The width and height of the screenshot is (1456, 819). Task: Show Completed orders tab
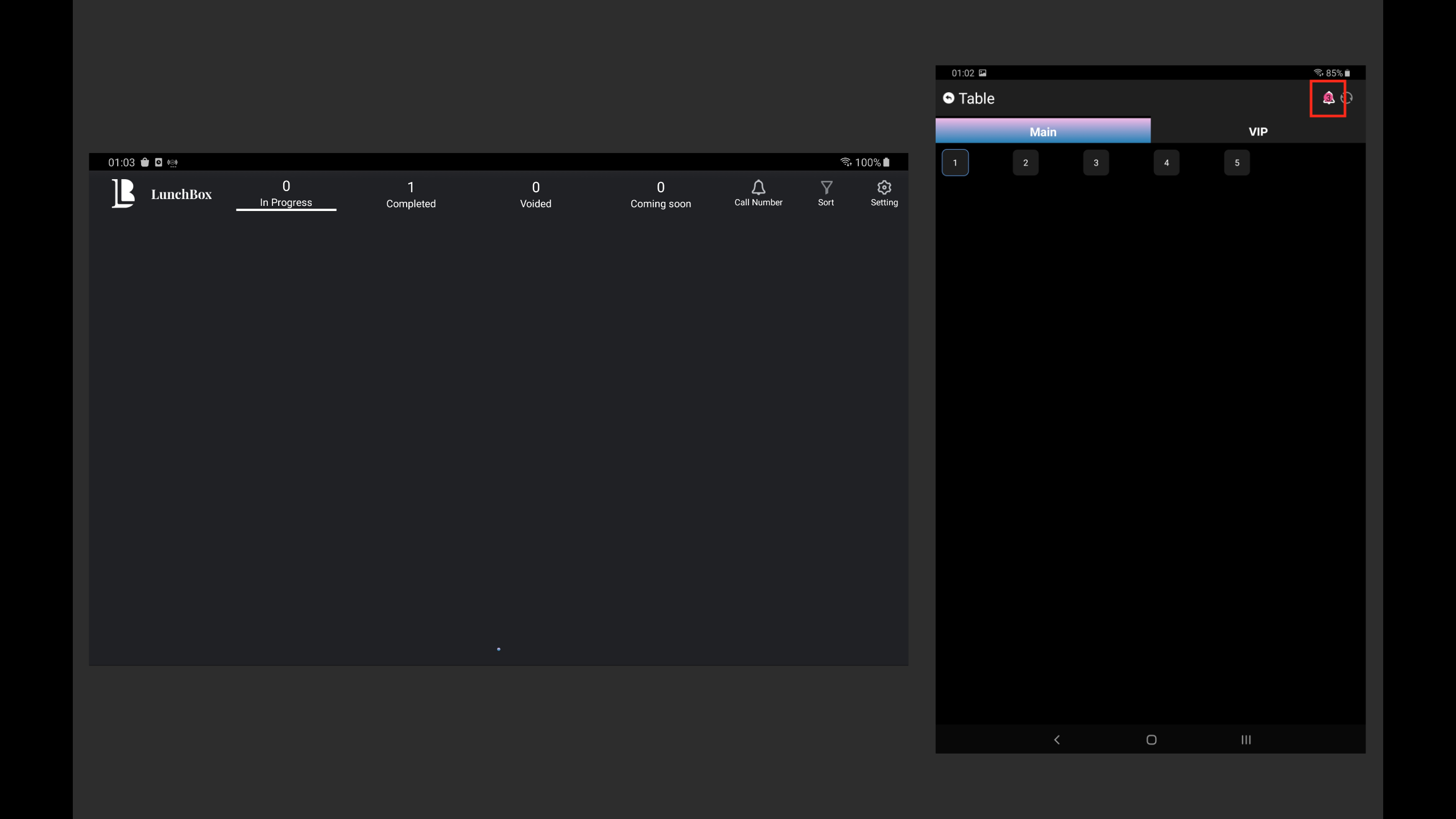pyautogui.click(x=411, y=195)
